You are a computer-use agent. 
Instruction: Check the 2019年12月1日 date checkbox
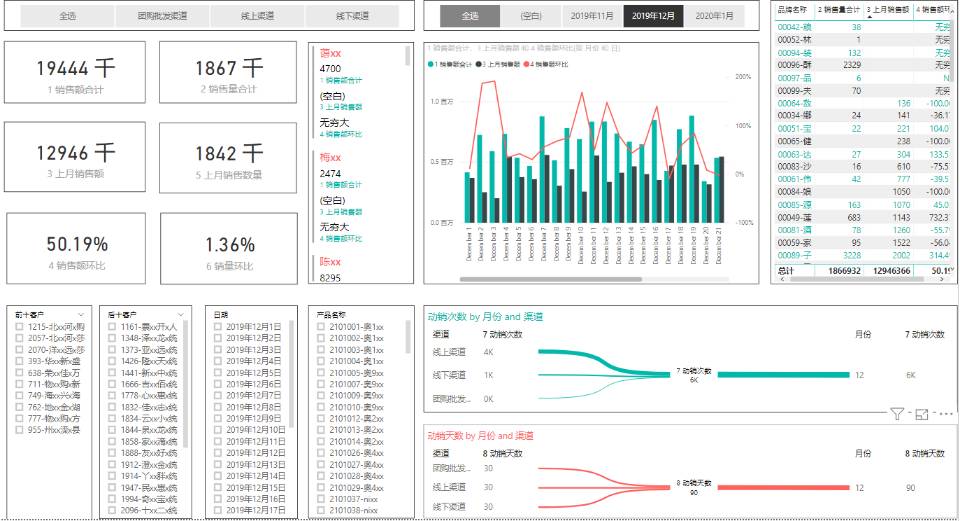click(x=218, y=327)
